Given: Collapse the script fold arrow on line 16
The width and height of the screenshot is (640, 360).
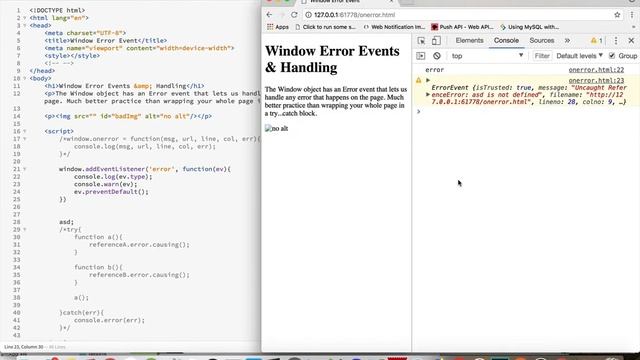Looking at the screenshot, I should [24, 131].
